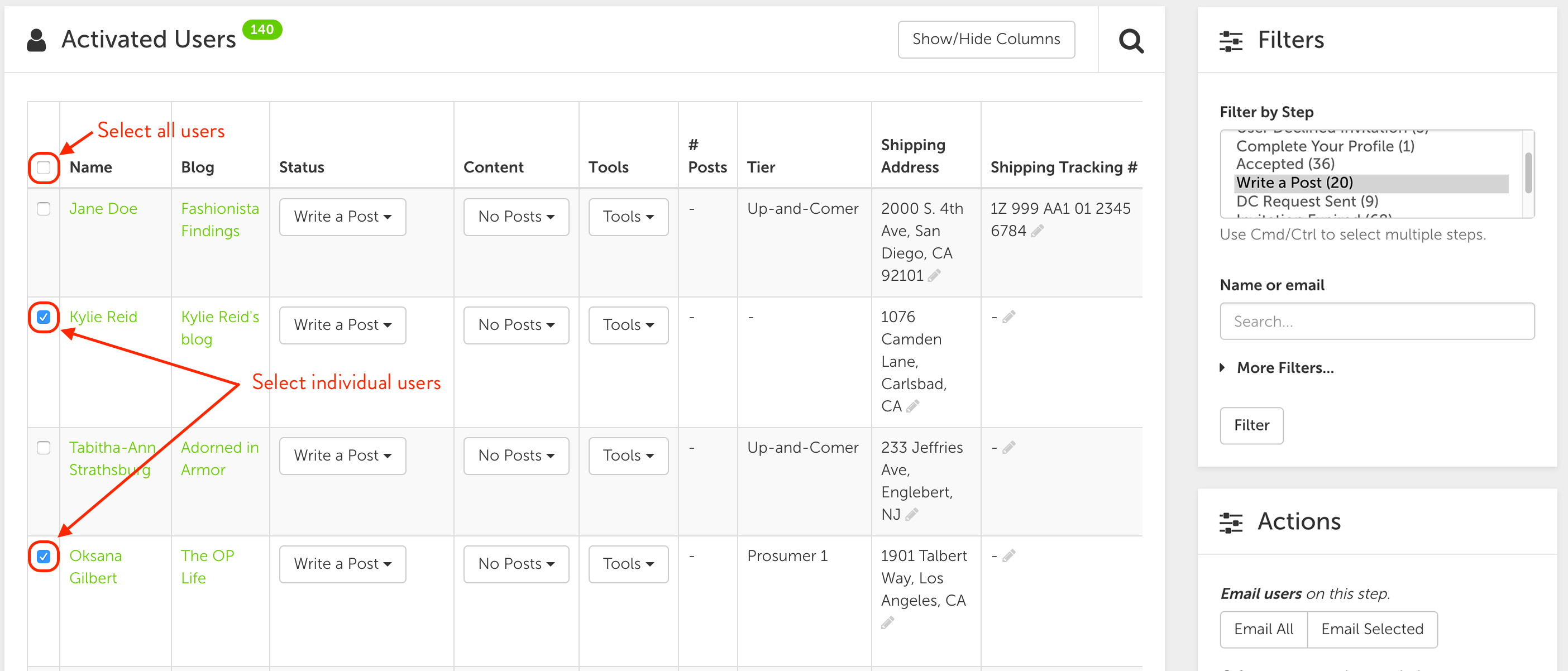Click the Name or email search field

[x=1376, y=321]
